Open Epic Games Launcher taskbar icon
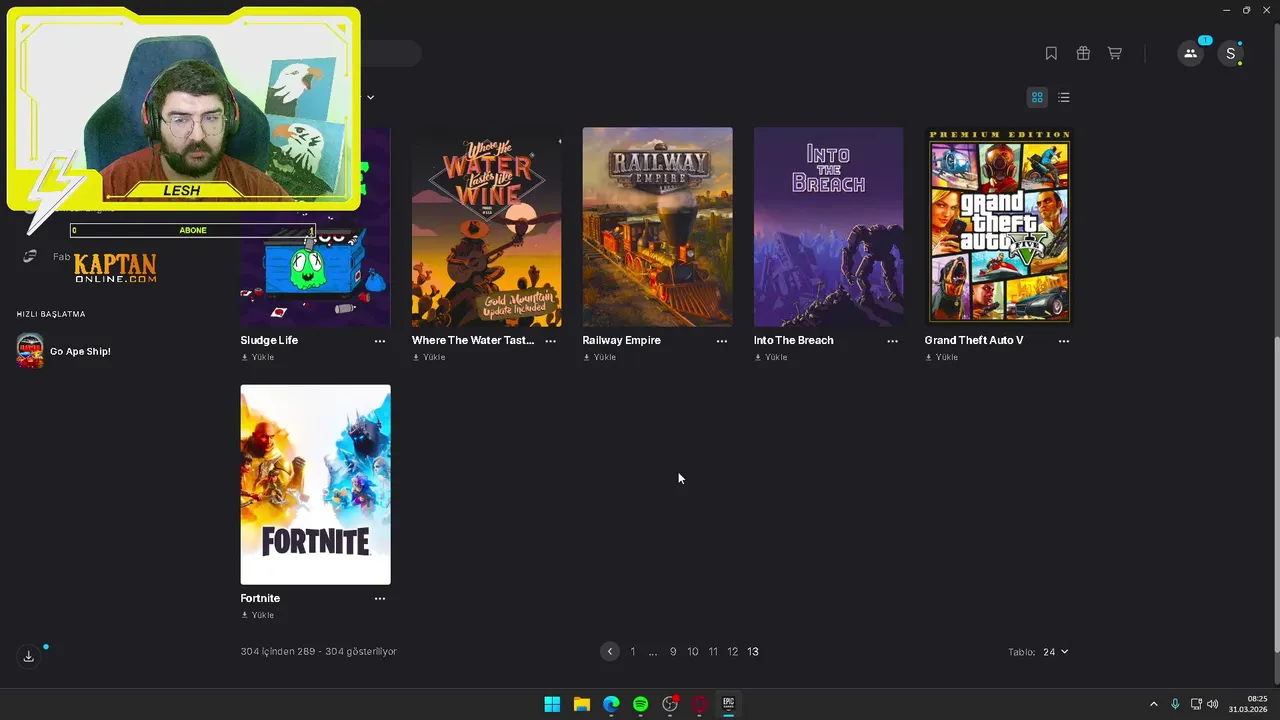Image resolution: width=1280 pixels, height=720 pixels. (729, 704)
